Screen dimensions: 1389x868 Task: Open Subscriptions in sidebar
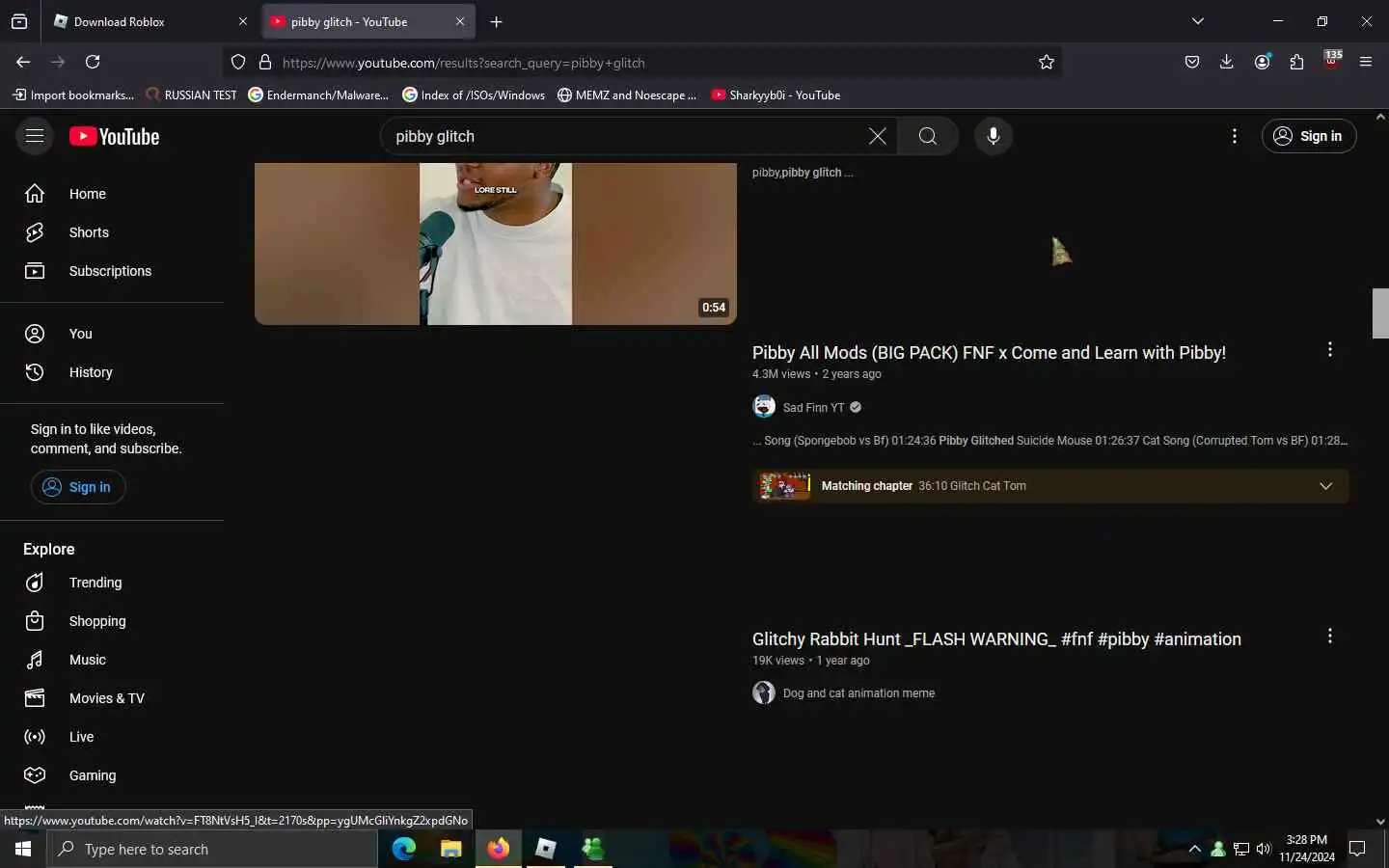point(112,271)
